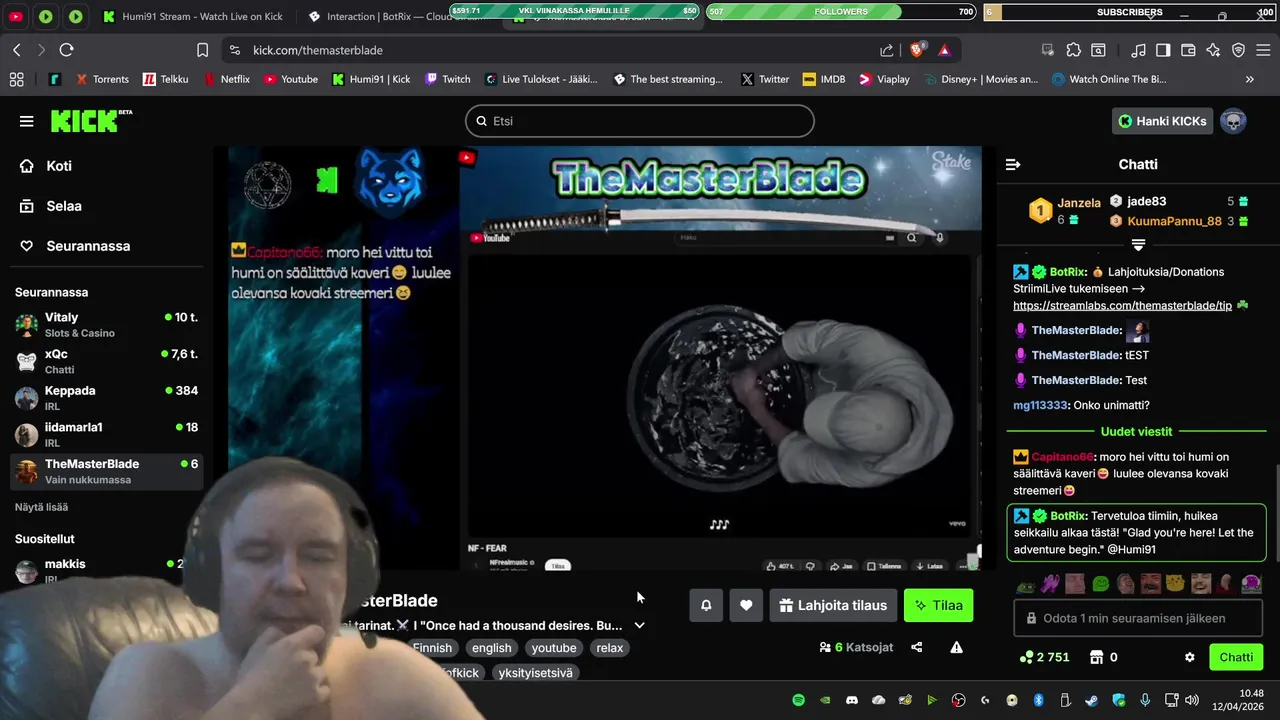Open Brave Rewards triangle icon
The width and height of the screenshot is (1280, 720).
pos(944,50)
